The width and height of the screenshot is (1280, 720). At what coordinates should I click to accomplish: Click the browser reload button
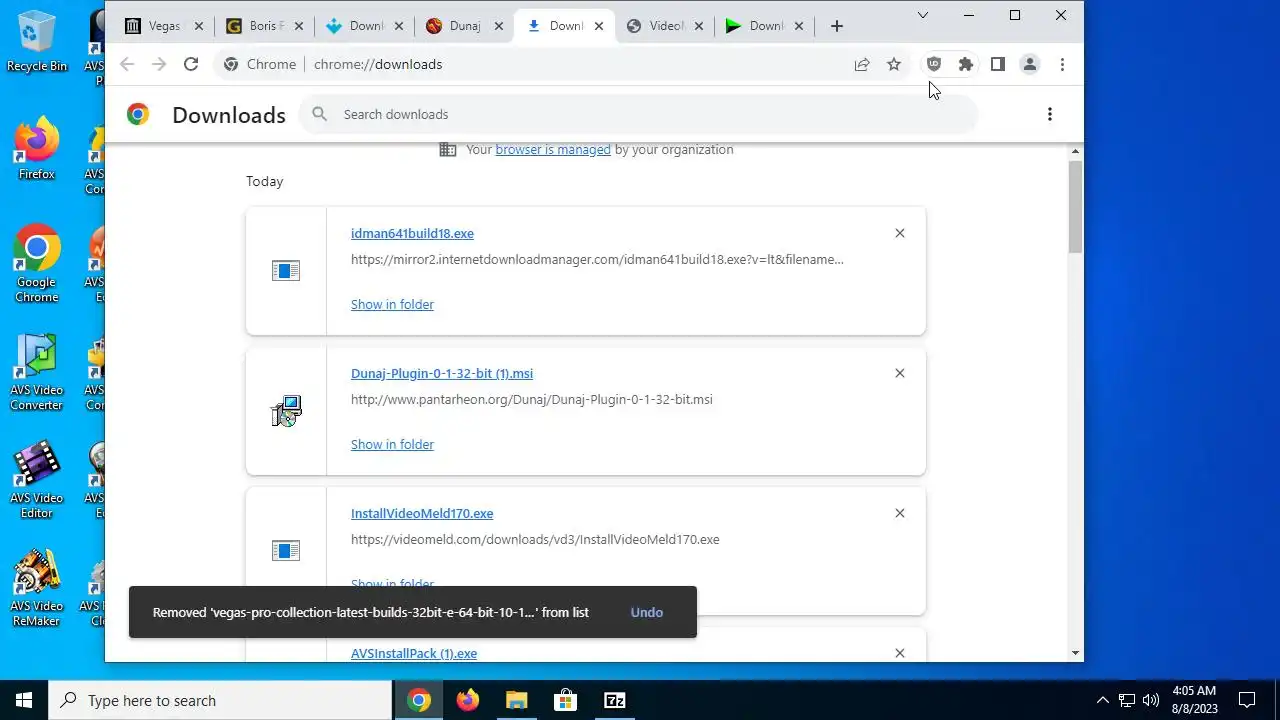191,64
